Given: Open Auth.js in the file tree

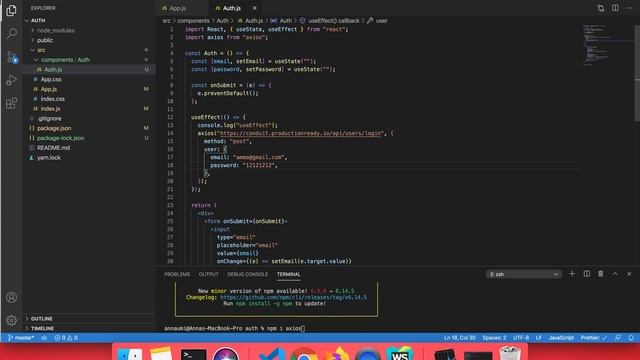Looking at the screenshot, I should 53,70.
